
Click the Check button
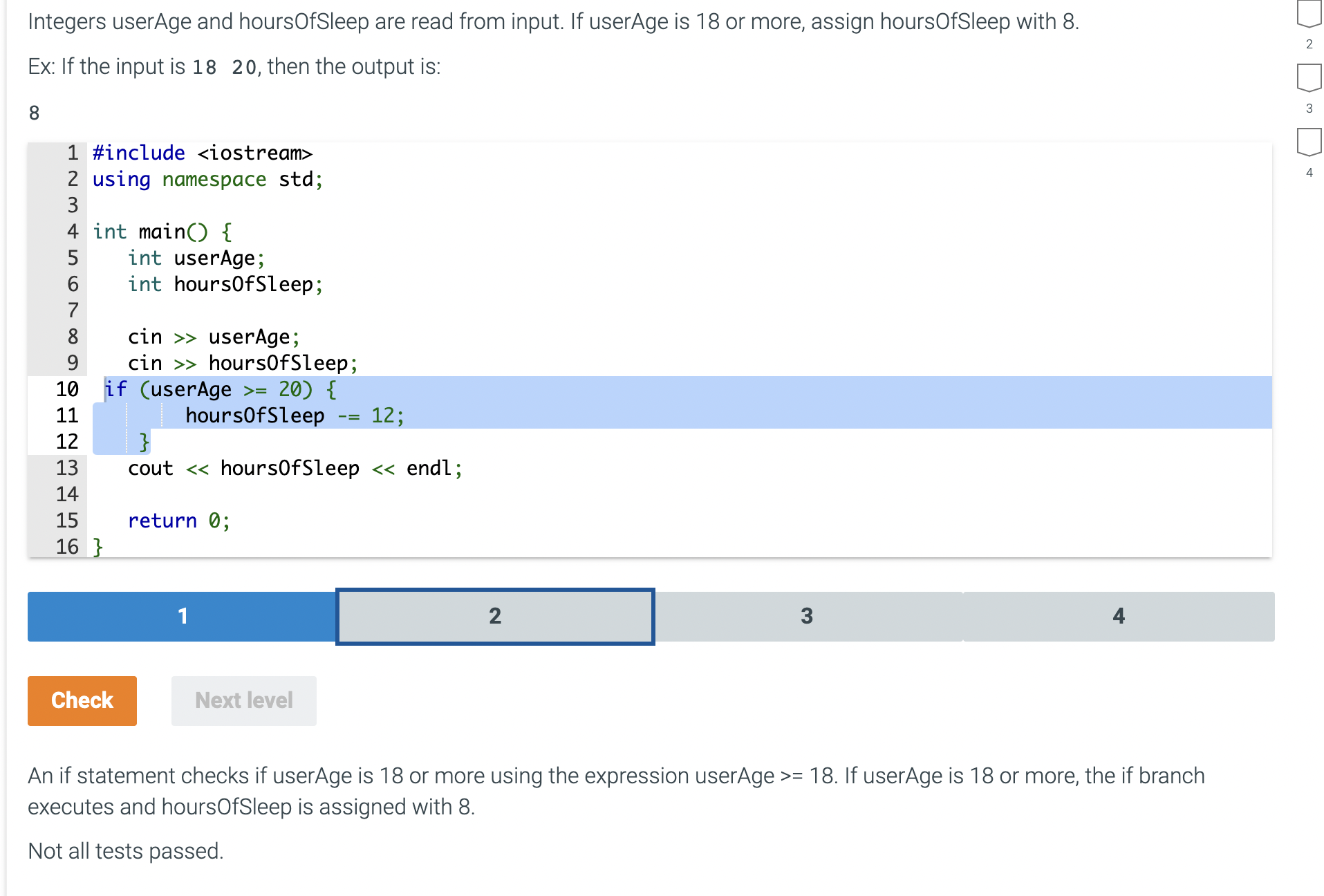click(x=82, y=700)
